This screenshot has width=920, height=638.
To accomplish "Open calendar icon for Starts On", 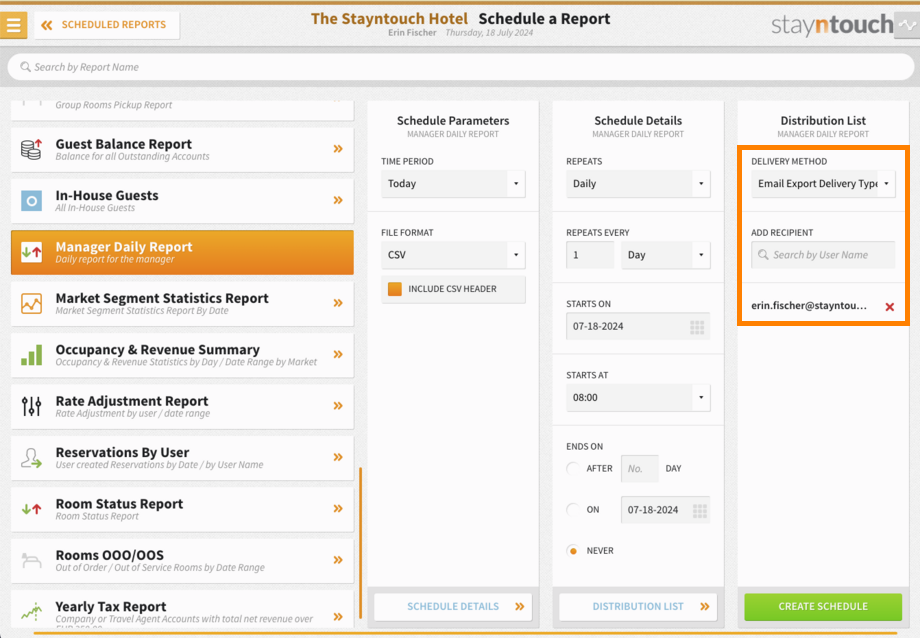I will pos(697,327).
